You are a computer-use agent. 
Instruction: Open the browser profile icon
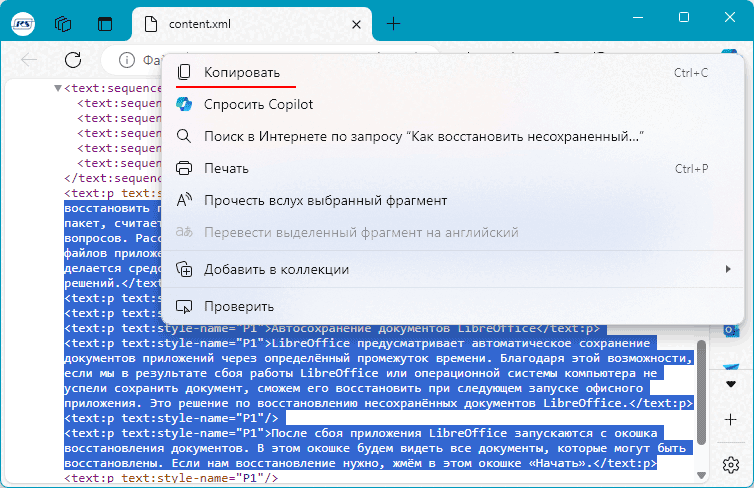tap(23, 24)
